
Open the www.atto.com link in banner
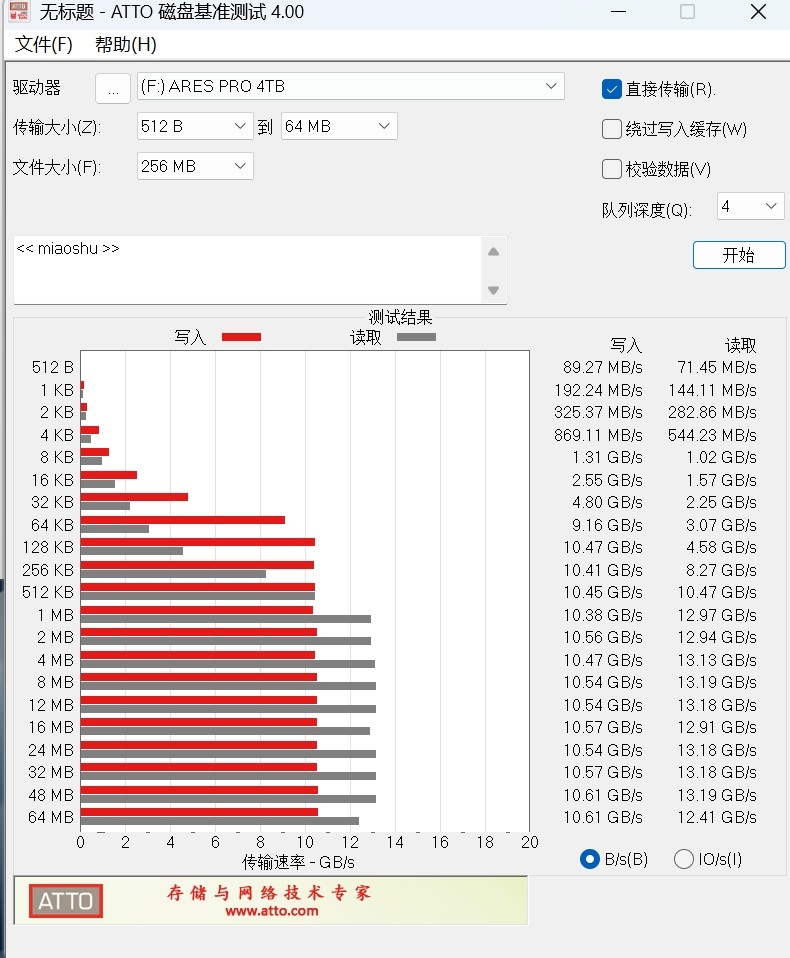272,911
